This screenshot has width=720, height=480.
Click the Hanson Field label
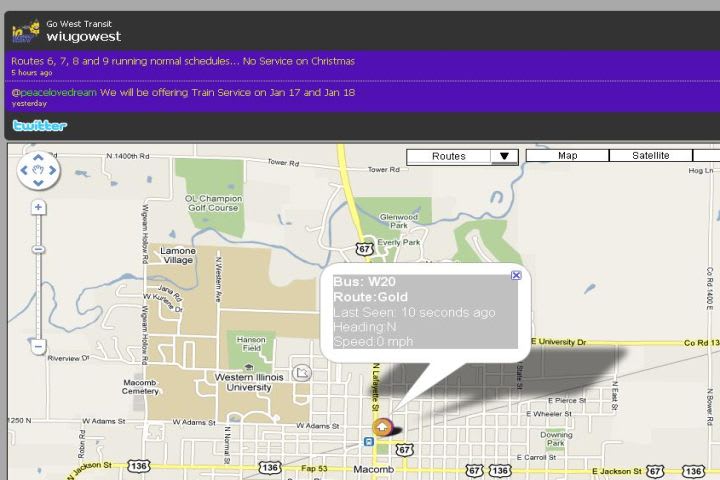pyautogui.click(x=251, y=344)
